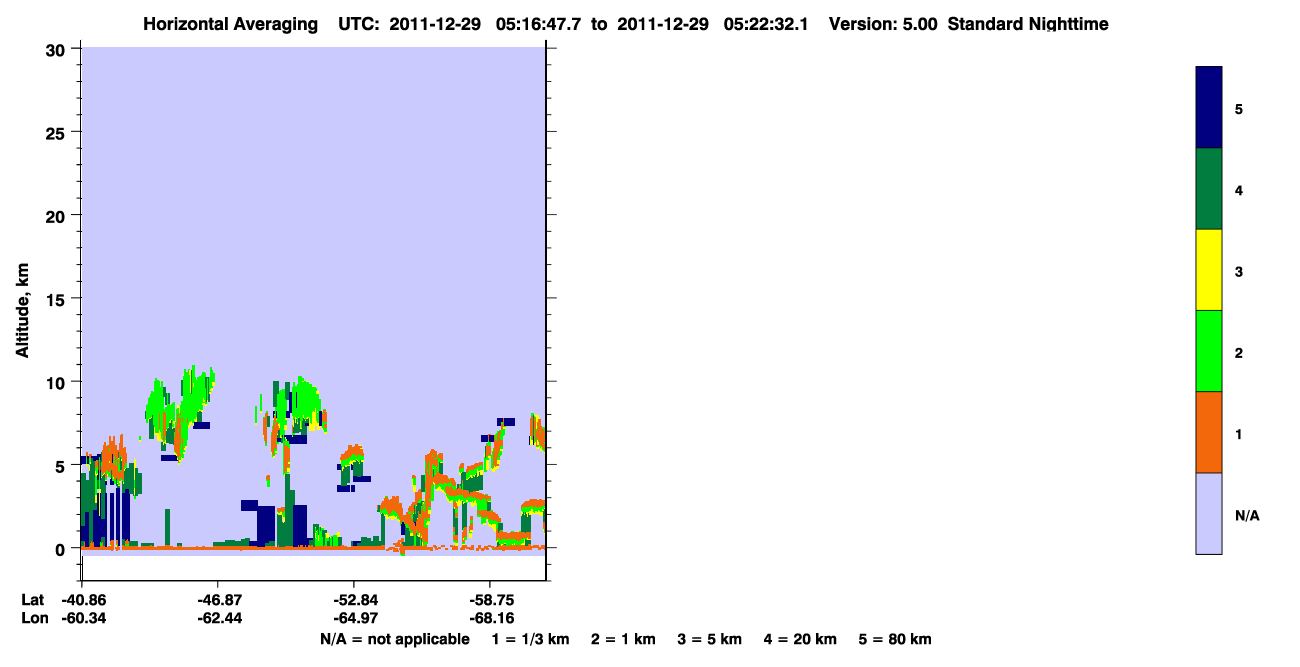The image size is (1300, 667).
Task: Click the '20' altitude tick label
Action: click(58, 216)
